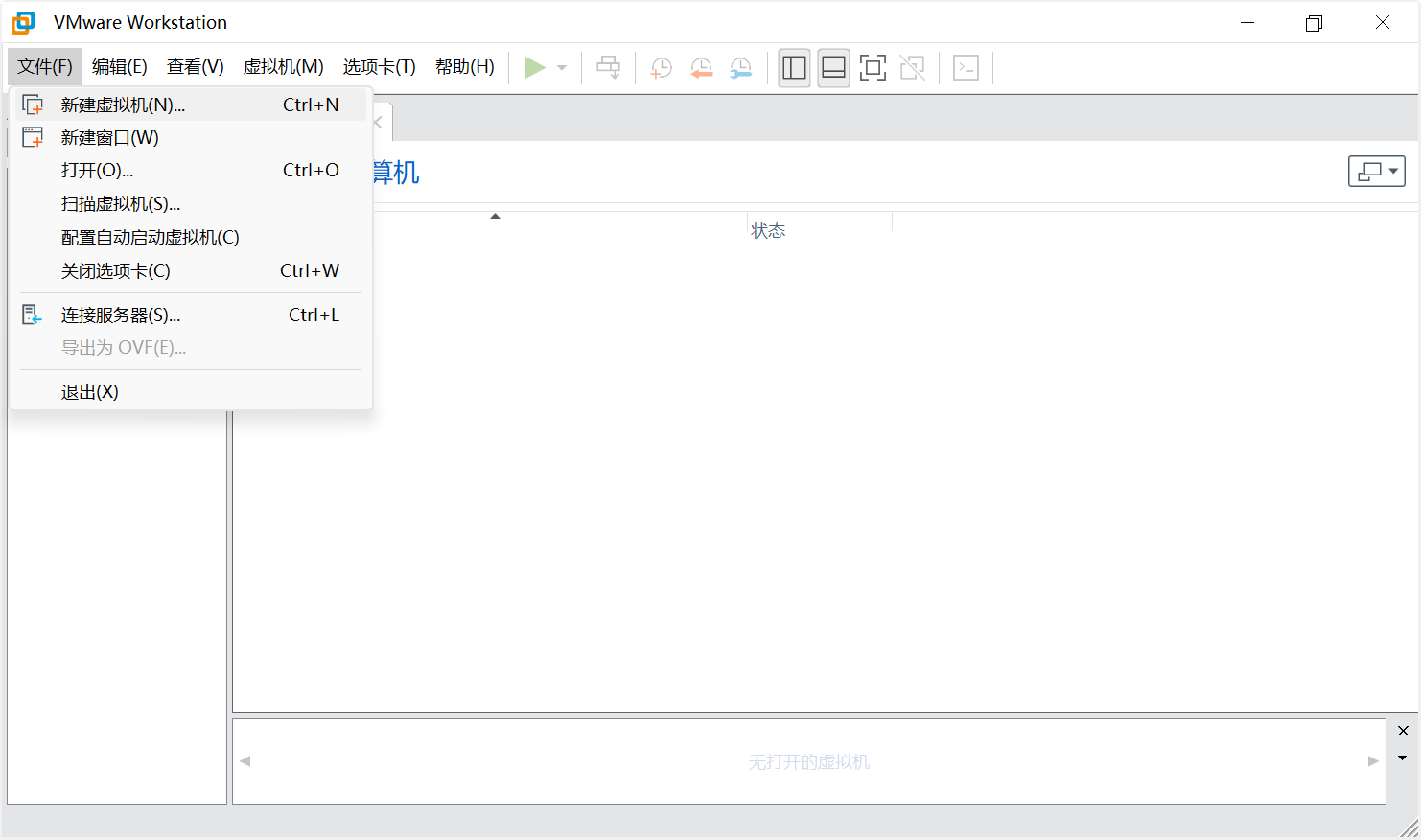This screenshot has height=840, width=1421.
Task: Click the green power on play button
Action: (535, 67)
